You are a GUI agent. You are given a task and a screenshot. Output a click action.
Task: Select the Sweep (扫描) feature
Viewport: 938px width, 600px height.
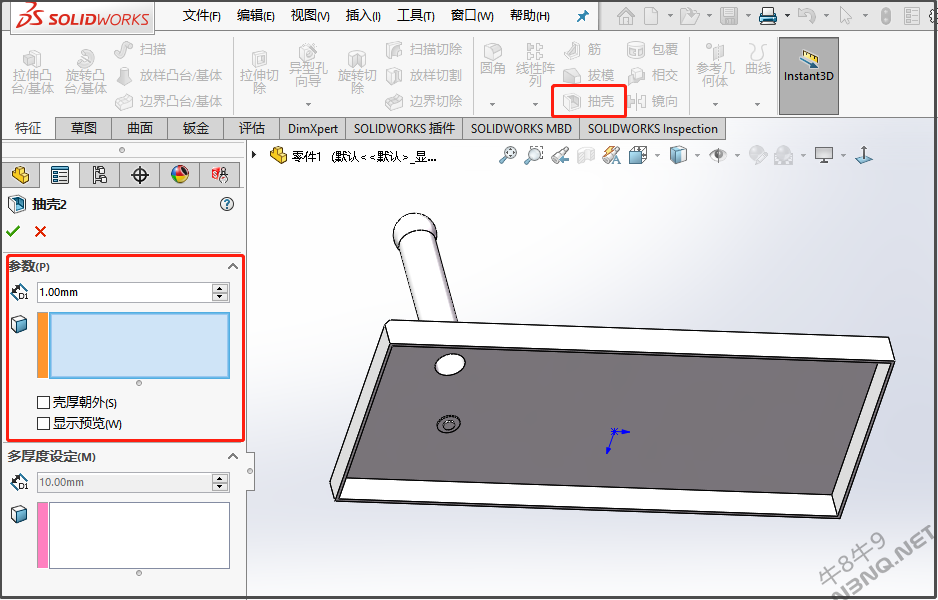click(x=141, y=50)
